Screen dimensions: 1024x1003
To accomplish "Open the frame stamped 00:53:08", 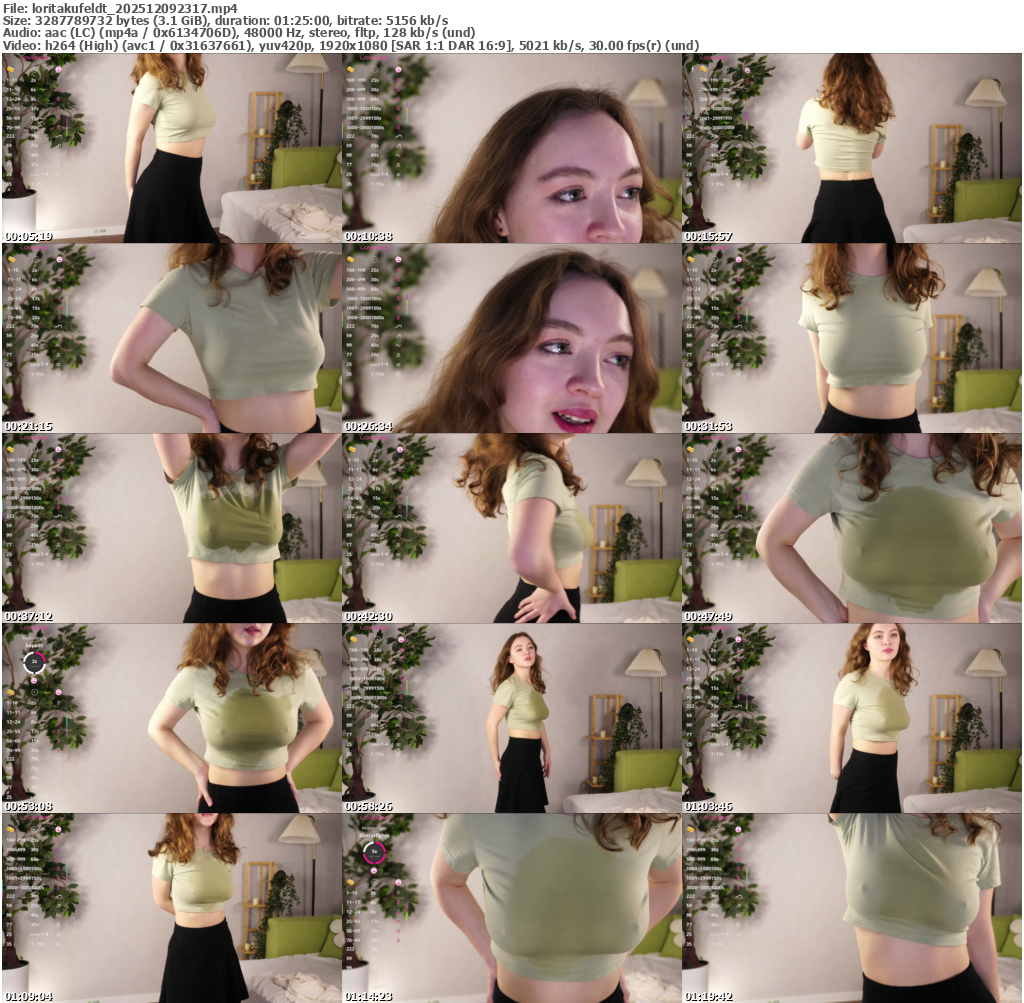I will point(172,718).
